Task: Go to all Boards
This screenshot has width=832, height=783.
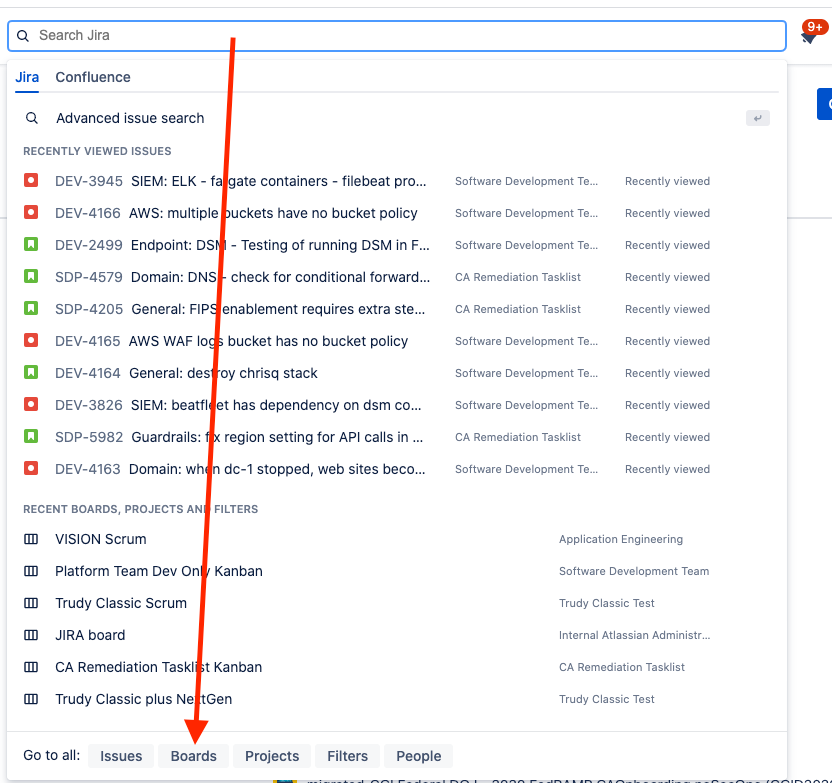Action: pos(194,756)
